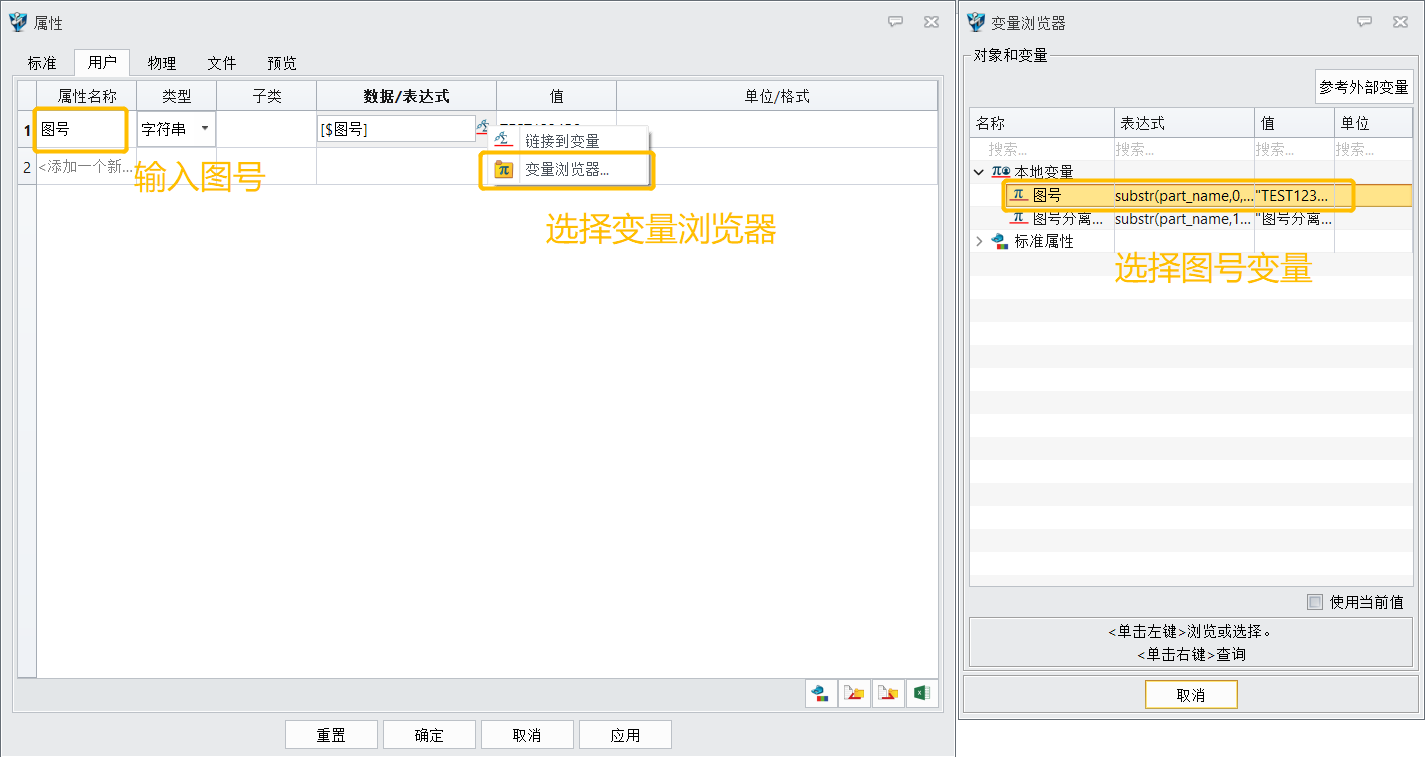Click the 确定 button
This screenshot has width=1425, height=757.
point(429,735)
